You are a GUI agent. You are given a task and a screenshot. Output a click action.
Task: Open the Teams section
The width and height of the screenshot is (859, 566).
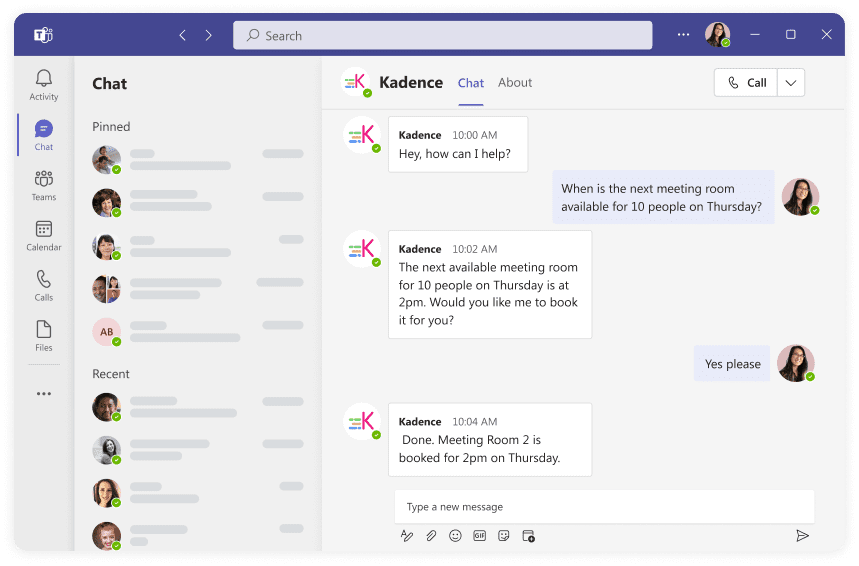[44, 185]
